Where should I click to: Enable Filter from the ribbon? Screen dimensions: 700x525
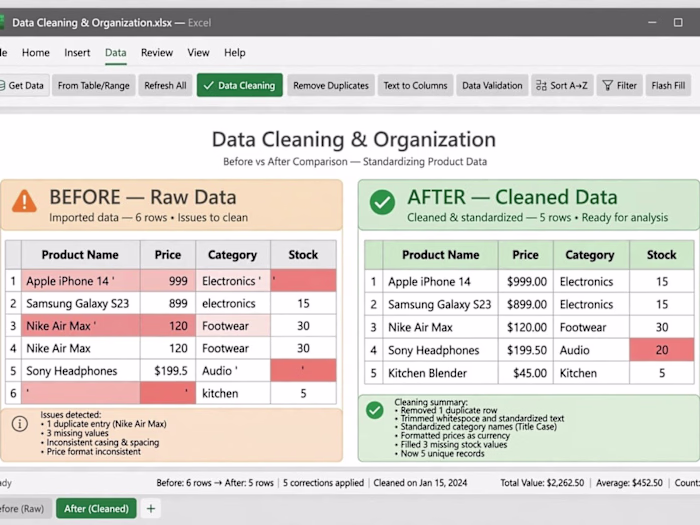tap(619, 85)
